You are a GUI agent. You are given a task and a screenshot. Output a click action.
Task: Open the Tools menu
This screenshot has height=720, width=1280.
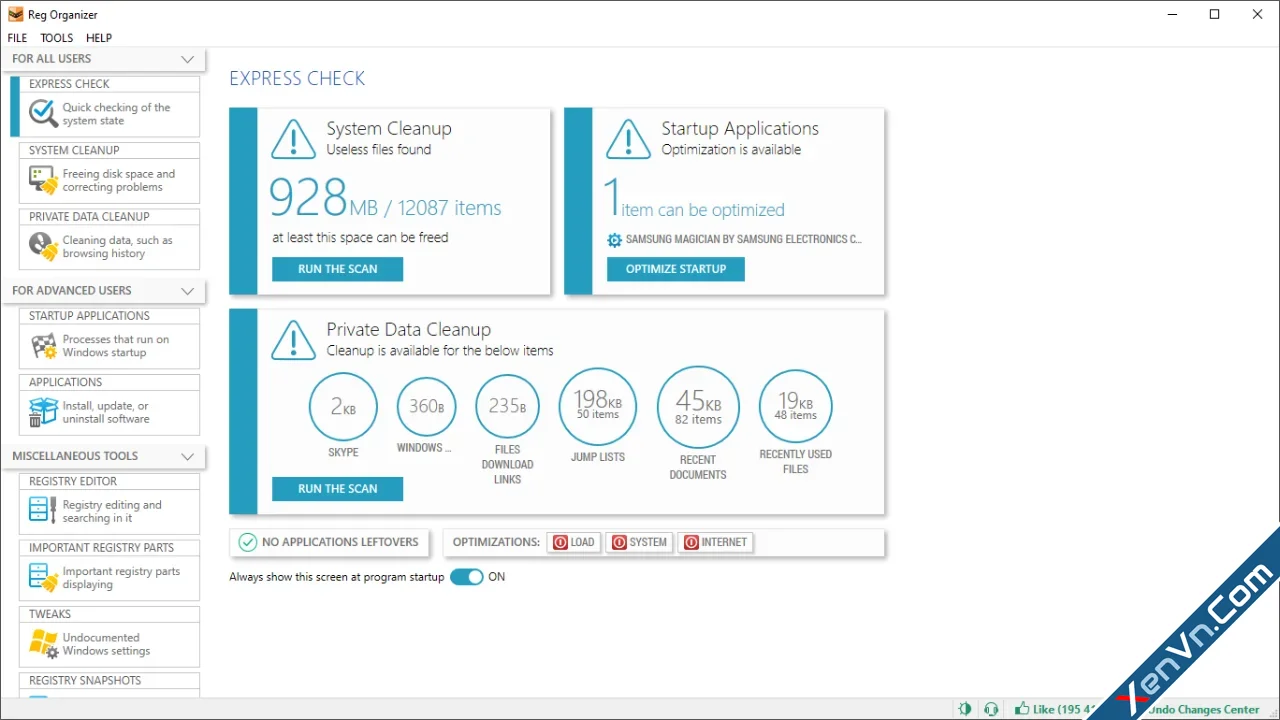(57, 38)
